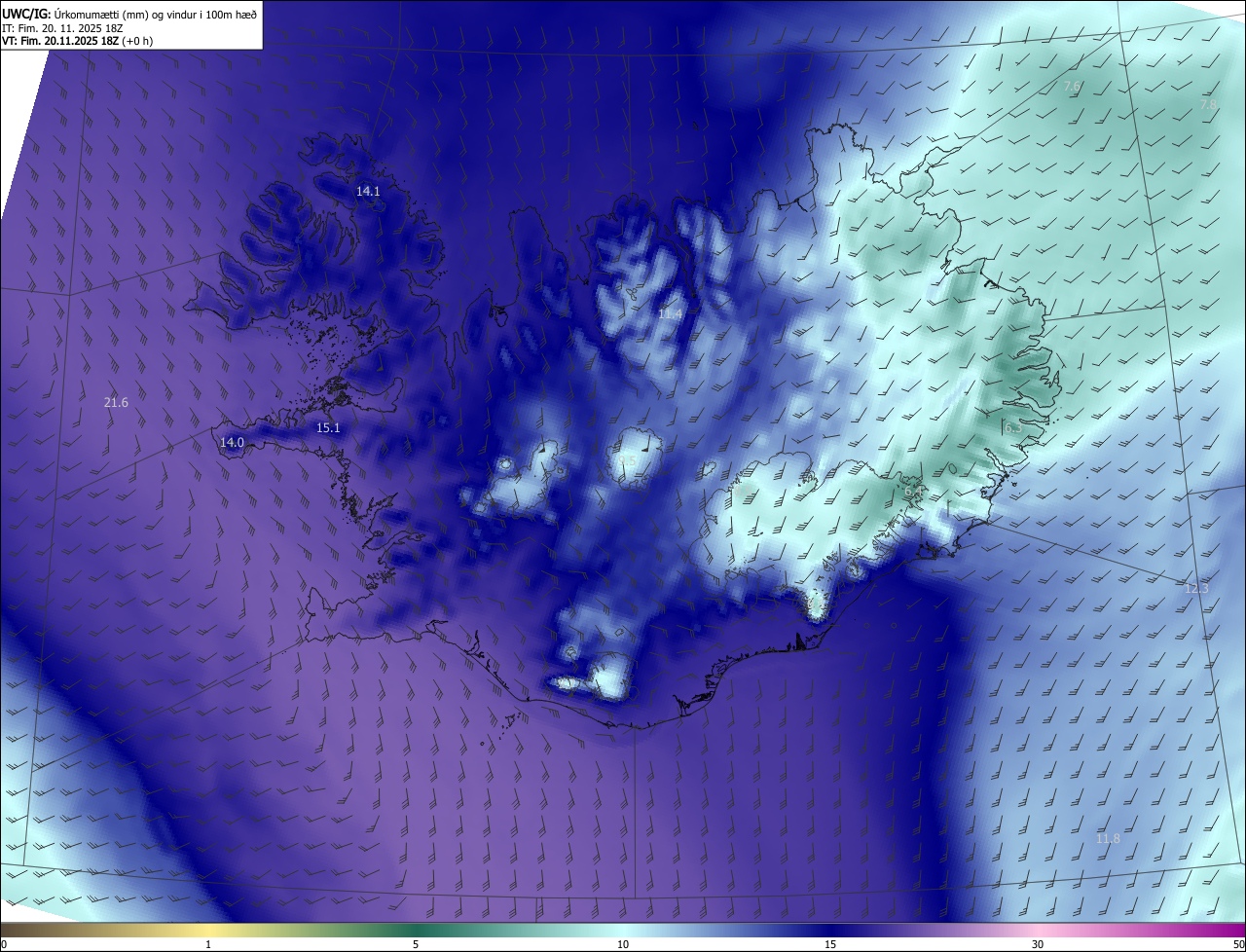Click the colorbar label '10'
The width and height of the screenshot is (1246, 952).
click(x=623, y=944)
